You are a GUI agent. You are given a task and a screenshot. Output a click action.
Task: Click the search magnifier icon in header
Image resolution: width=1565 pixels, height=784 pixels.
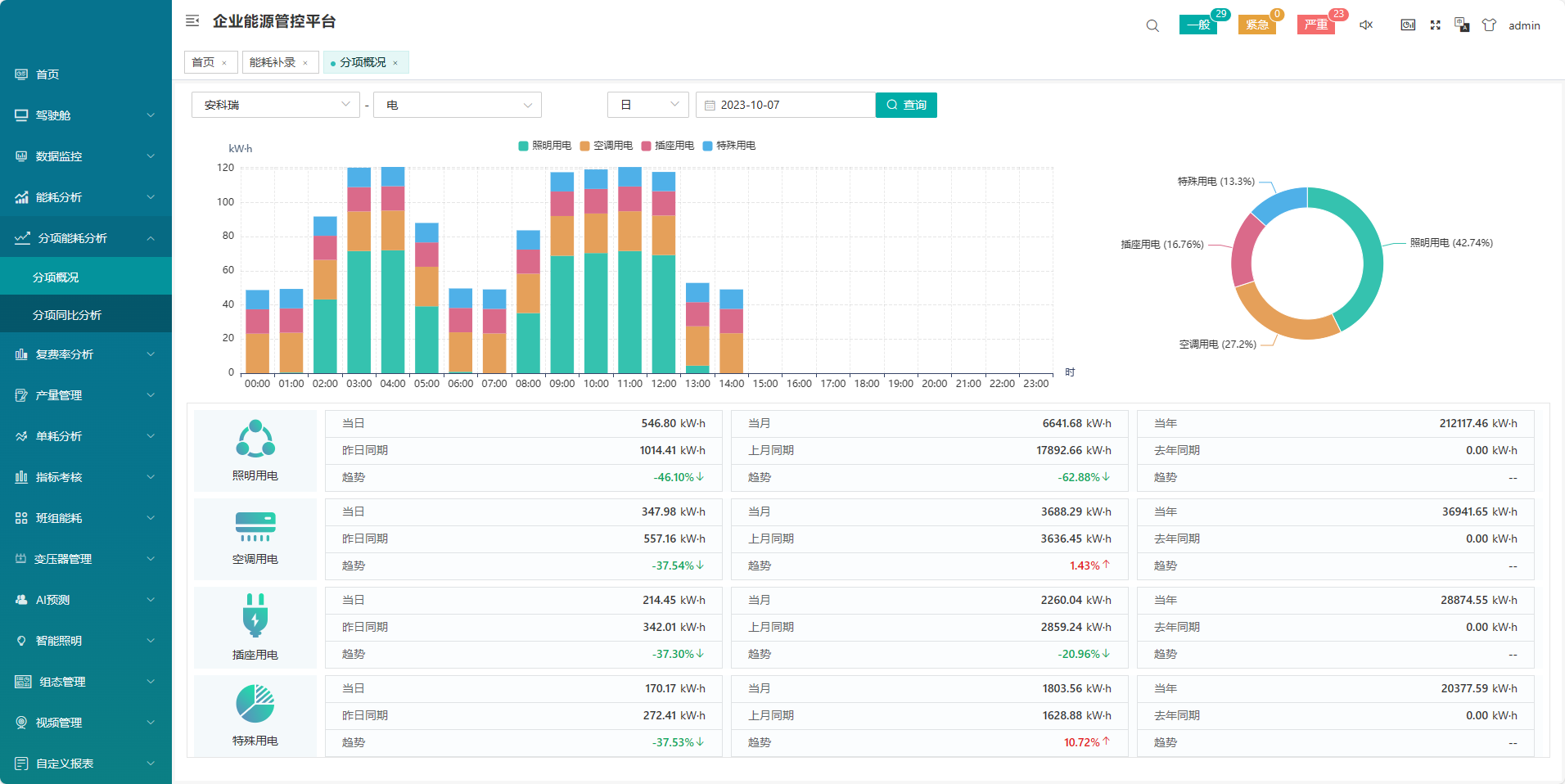tap(1152, 25)
